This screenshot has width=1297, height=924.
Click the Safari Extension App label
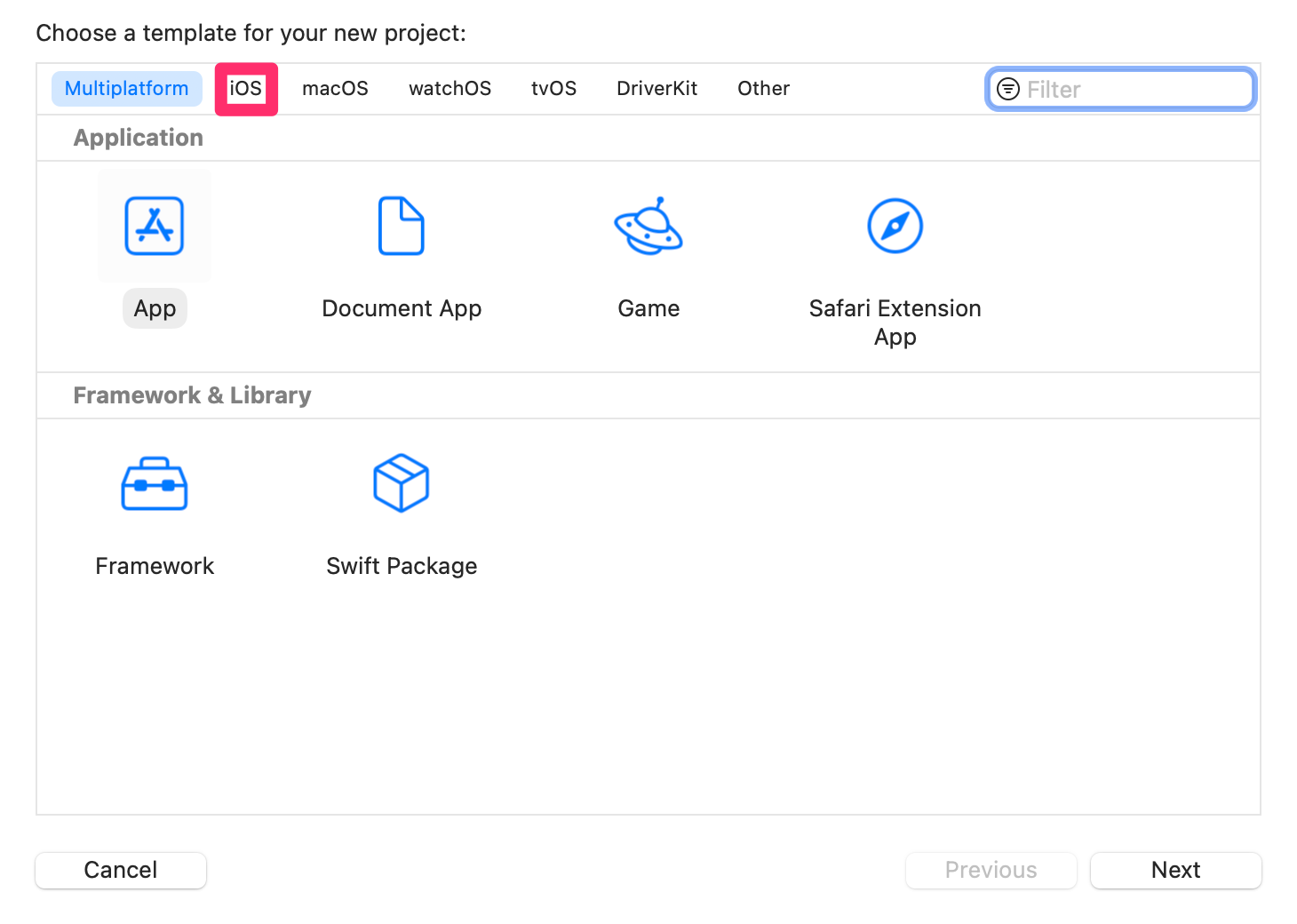tap(895, 323)
